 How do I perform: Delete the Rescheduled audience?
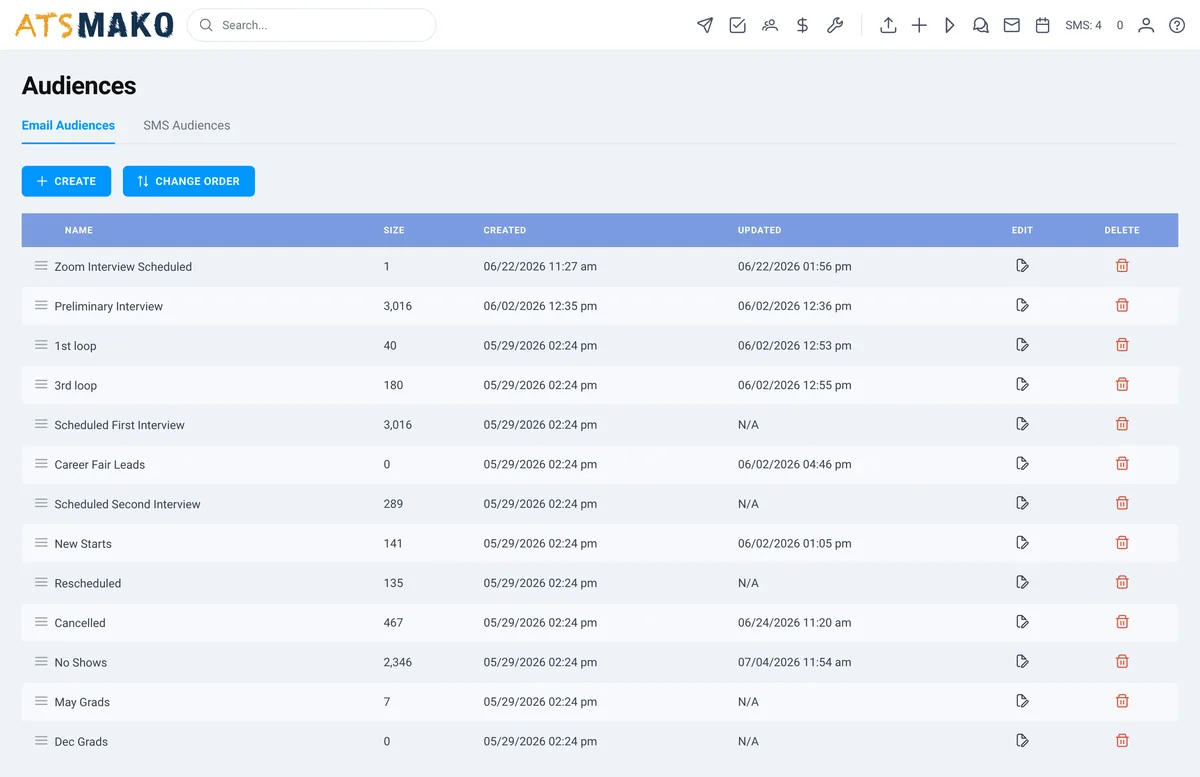1122,582
